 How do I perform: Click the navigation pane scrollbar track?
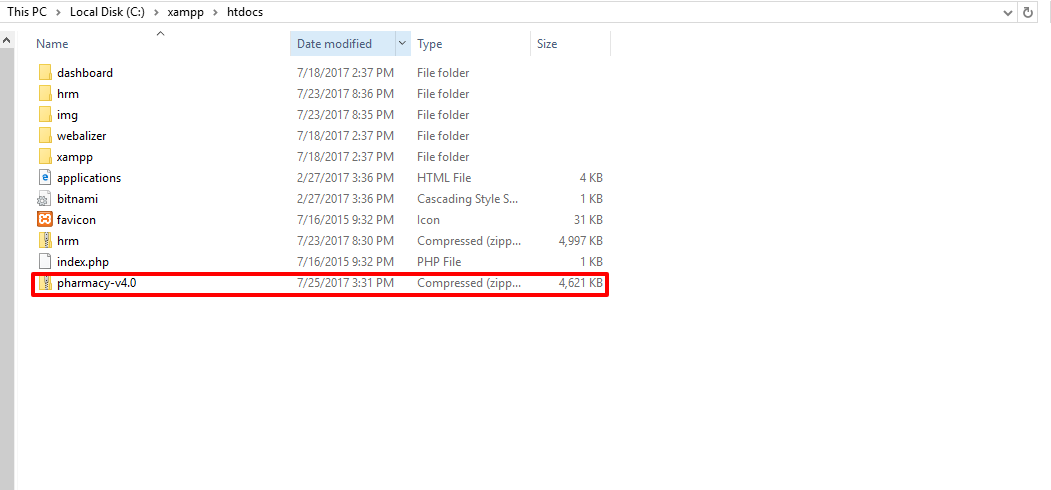point(6,268)
